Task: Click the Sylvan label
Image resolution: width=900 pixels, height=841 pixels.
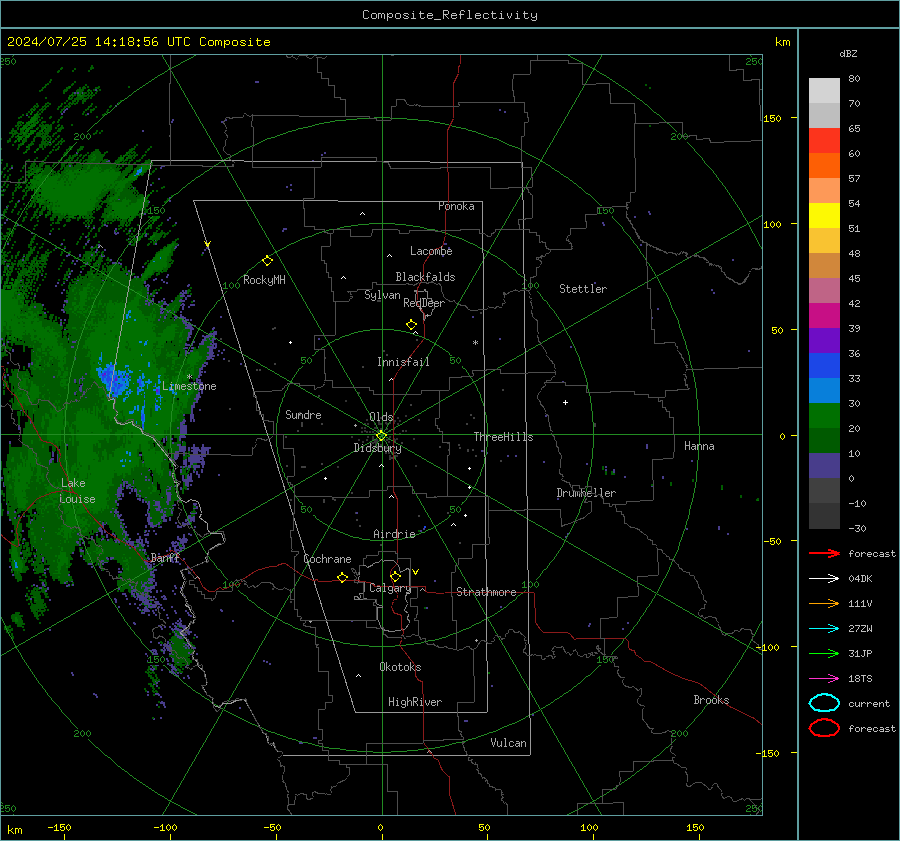Action: tap(382, 295)
